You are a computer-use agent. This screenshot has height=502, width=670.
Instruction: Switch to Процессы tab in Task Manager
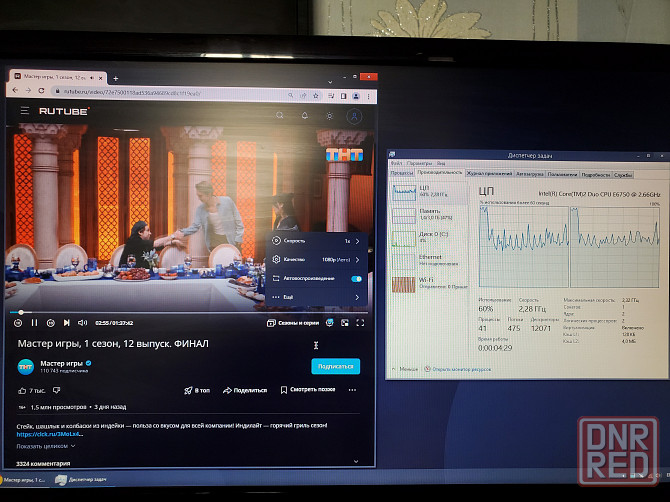402,173
